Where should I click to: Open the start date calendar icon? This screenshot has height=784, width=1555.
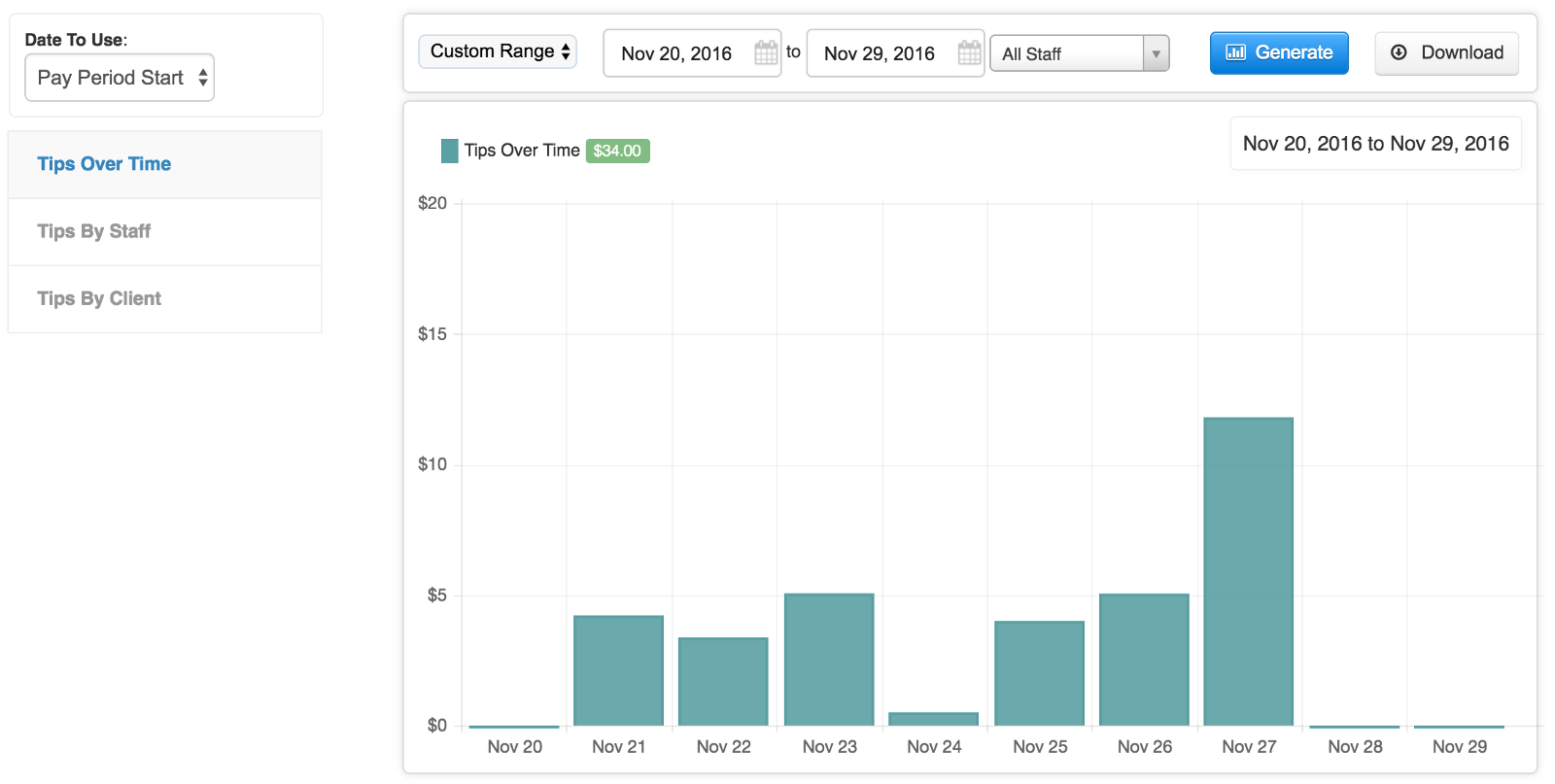(766, 52)
